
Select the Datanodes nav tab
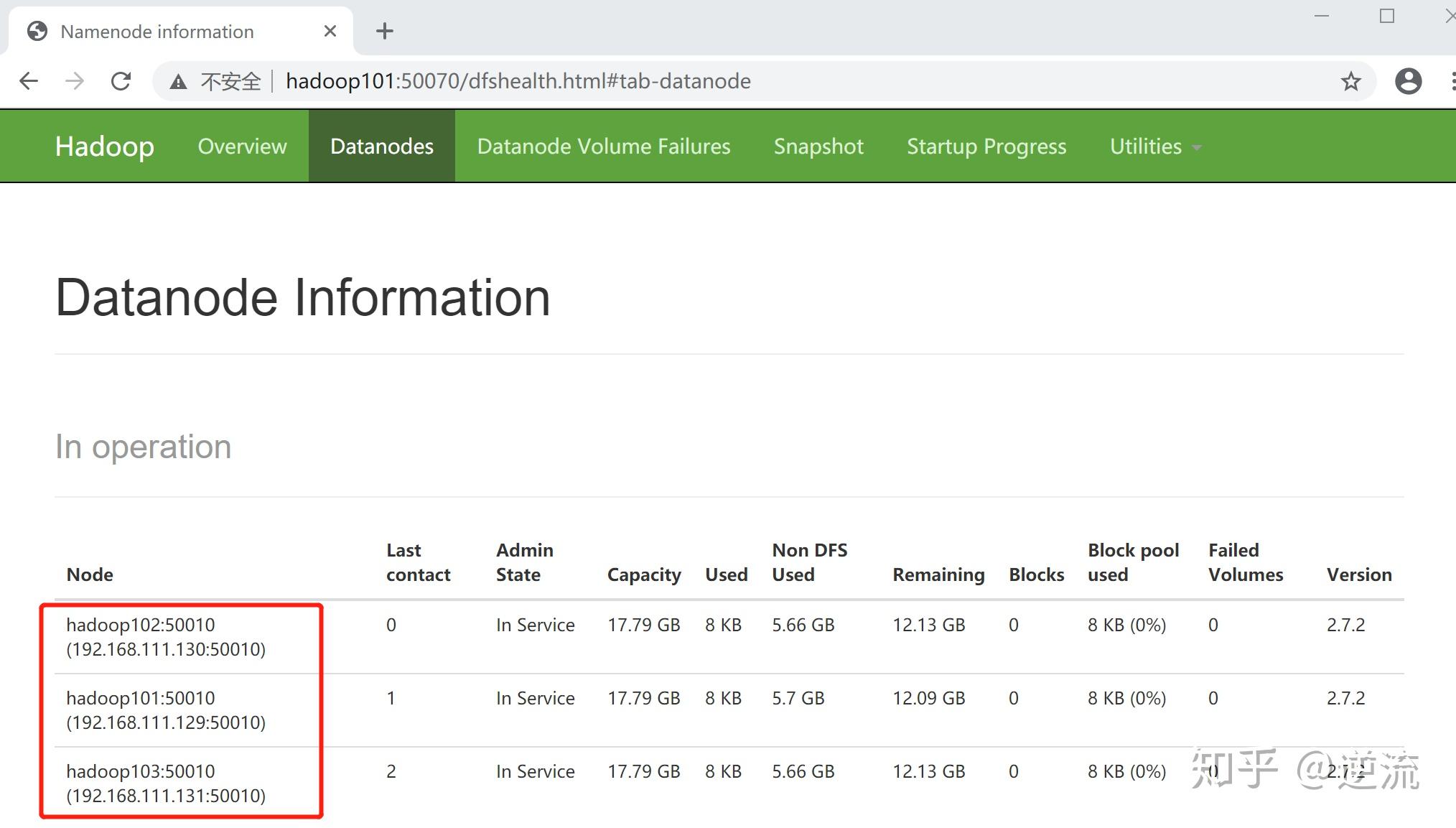(381, 146)
